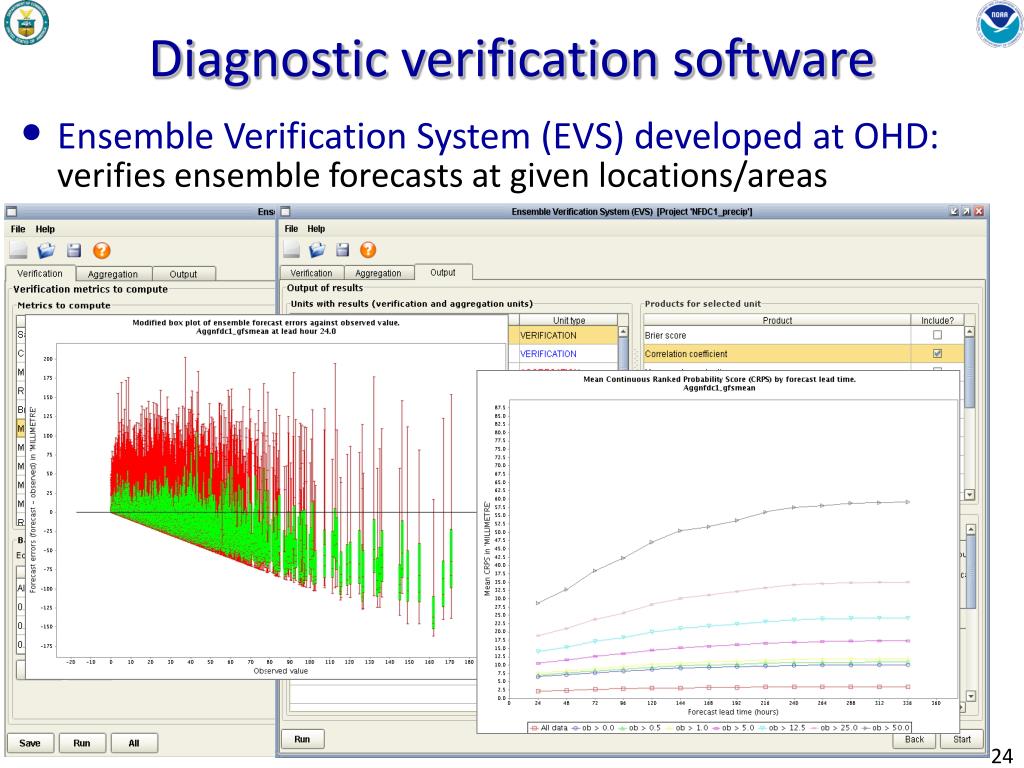Click Run button in the NFDC1_precip window
The height and width of the screenshot is (768, 1024).
[302, 739]
